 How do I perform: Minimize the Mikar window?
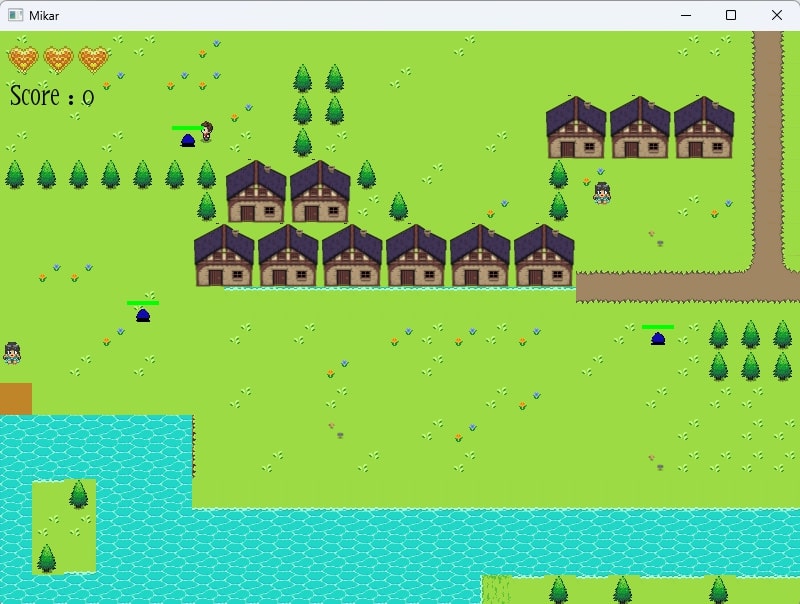[686, 15]
